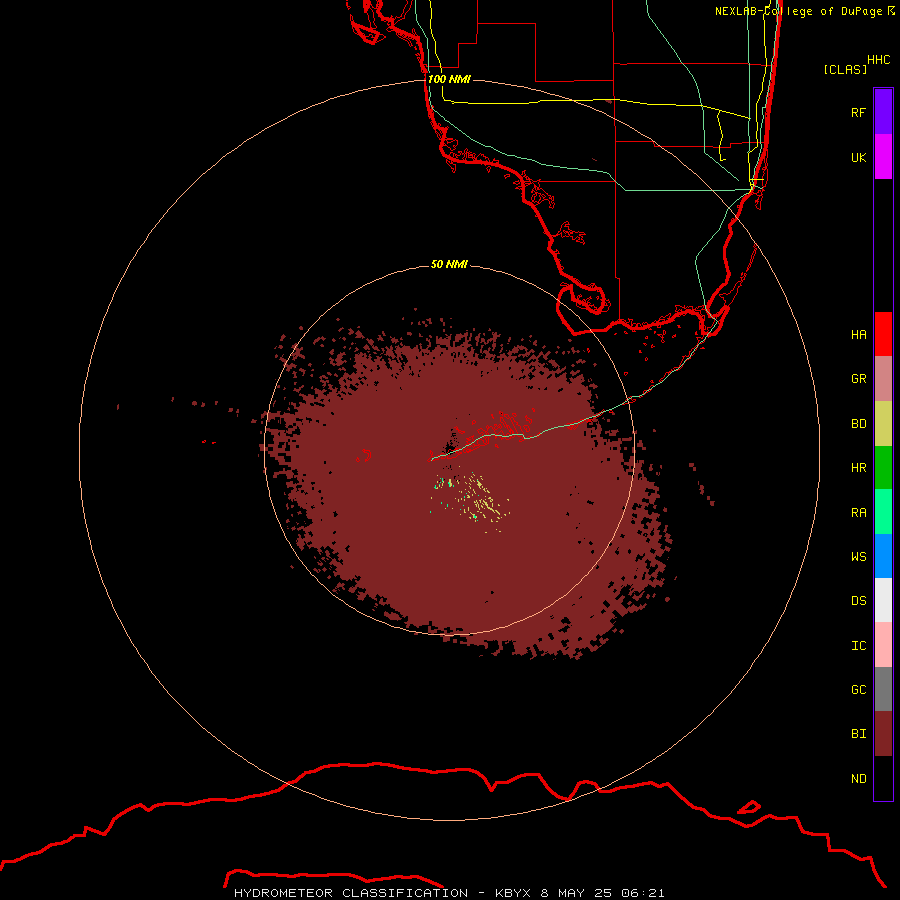Click the KBYX radar site identifier

pyautogui.click(x=513, y=893)
